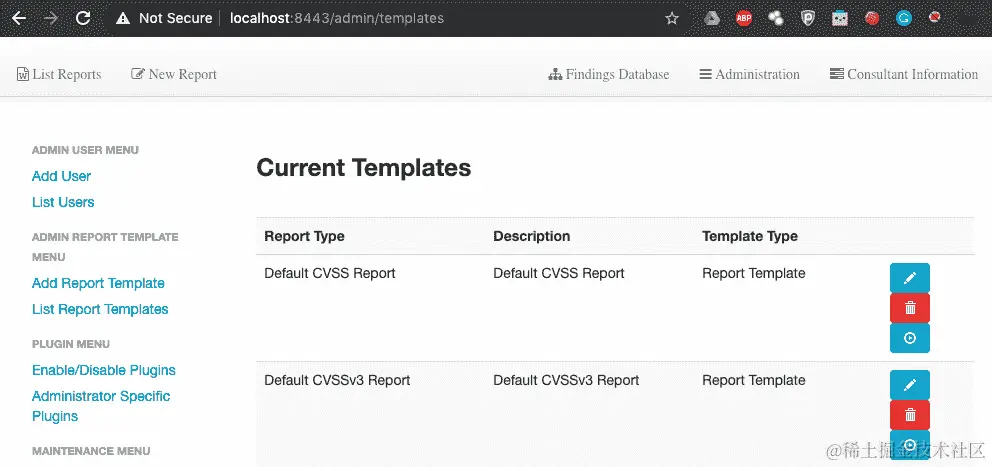Go back to the previous page
The image size is (992, 467).
20,18
